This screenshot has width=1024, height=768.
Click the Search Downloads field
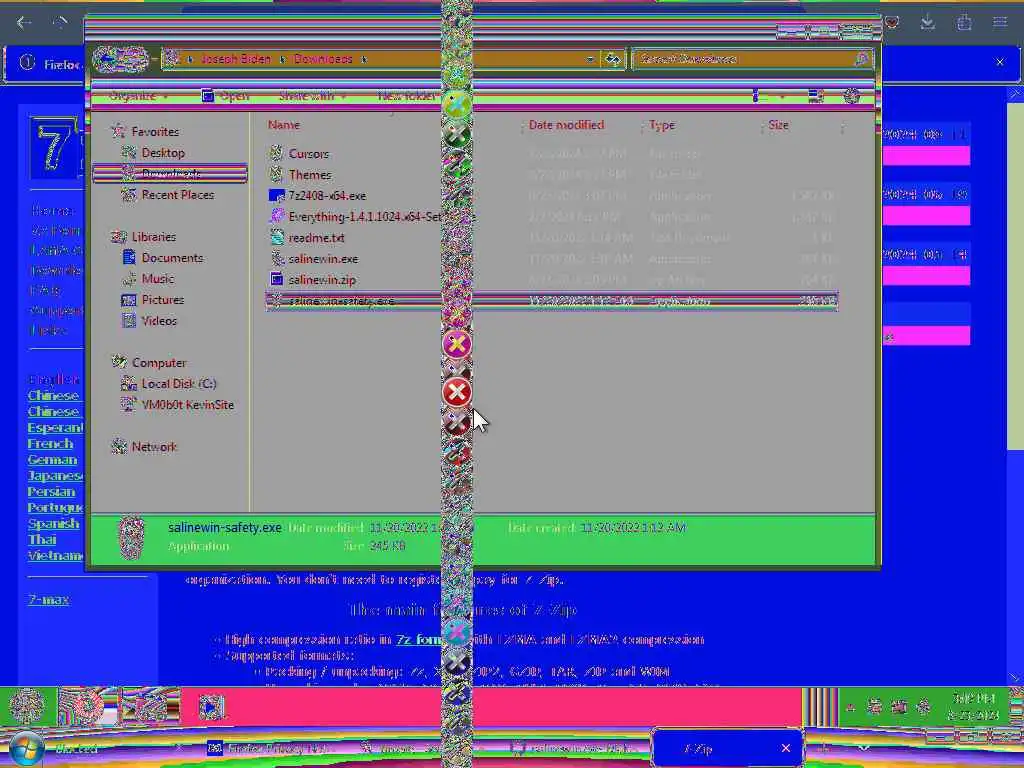752,59
